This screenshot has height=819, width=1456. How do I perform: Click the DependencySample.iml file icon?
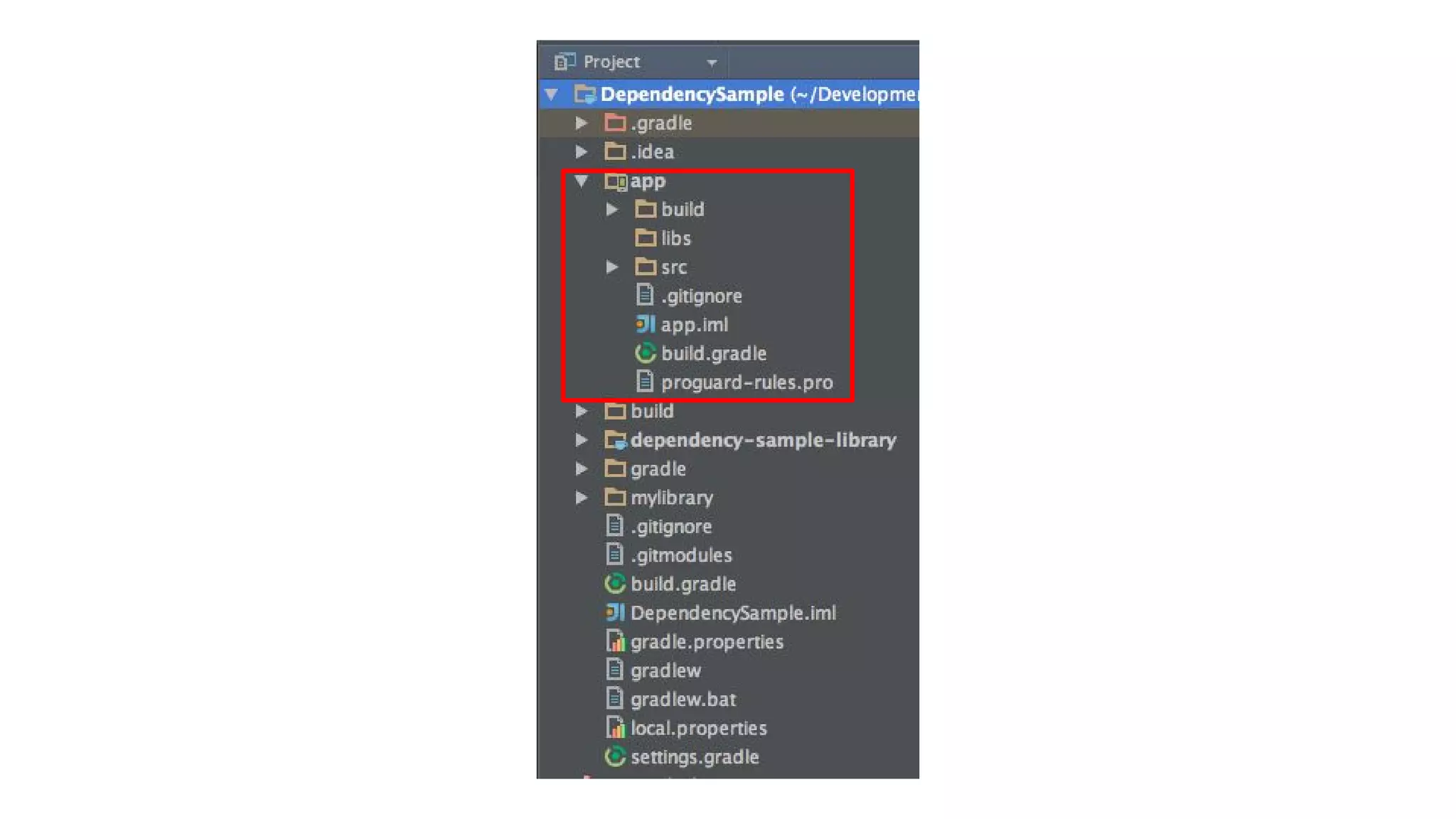(x=615, y=612)
